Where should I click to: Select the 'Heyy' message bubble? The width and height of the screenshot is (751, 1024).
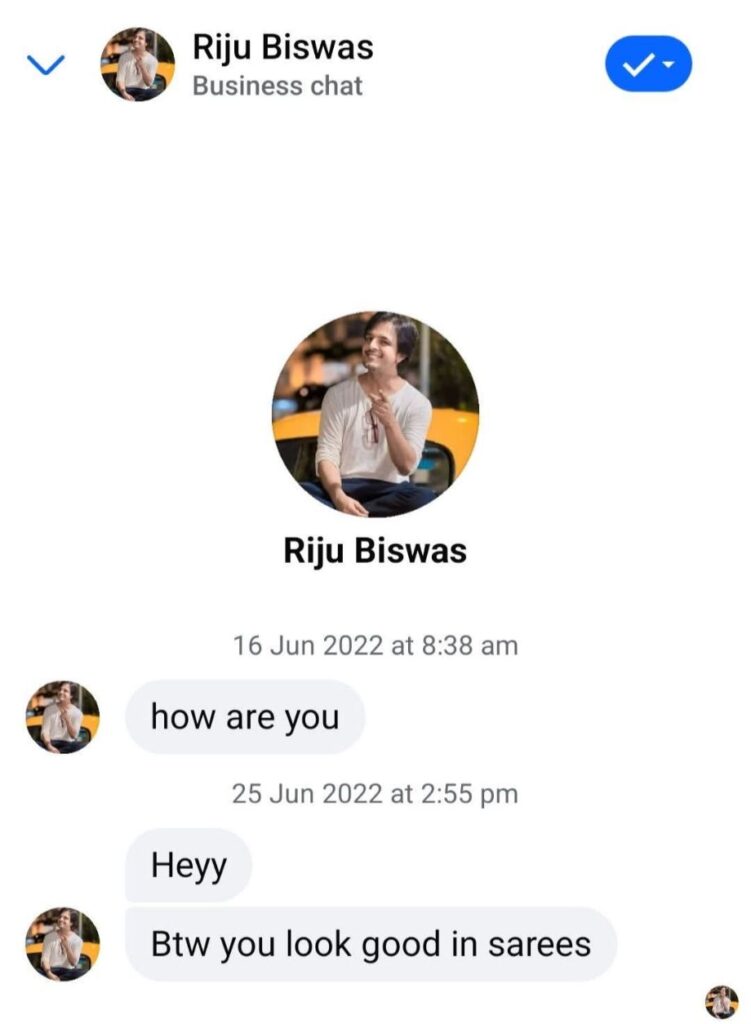click(189, 865)
